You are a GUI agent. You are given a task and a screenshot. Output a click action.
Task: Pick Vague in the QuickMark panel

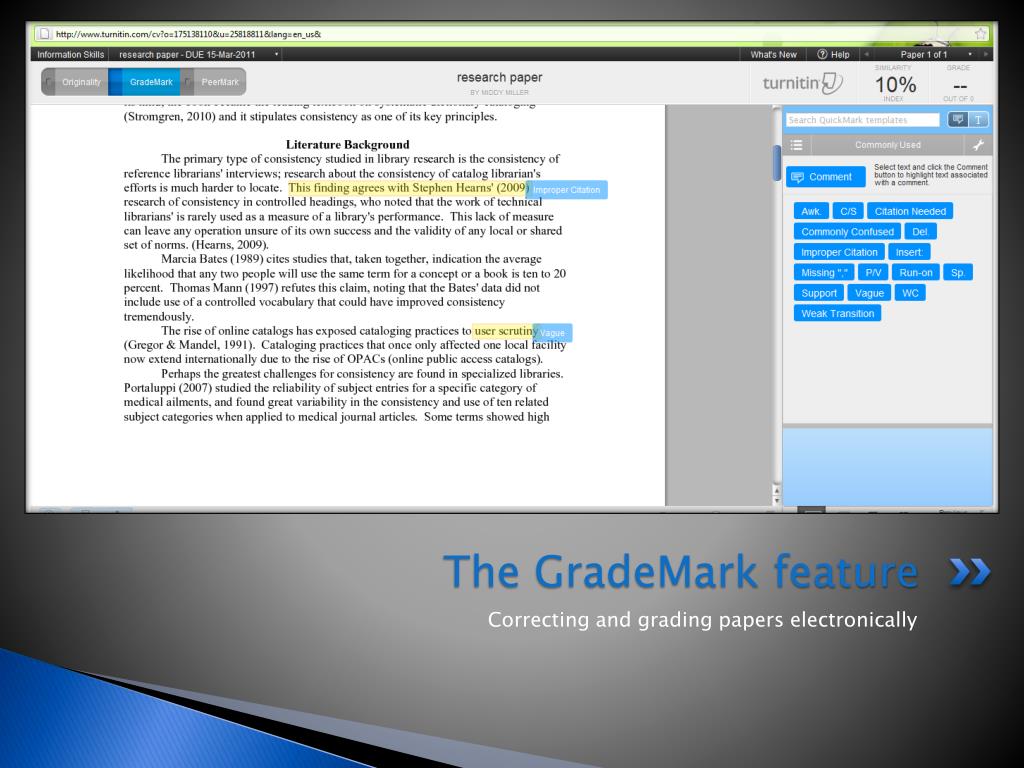coord(869,293)
